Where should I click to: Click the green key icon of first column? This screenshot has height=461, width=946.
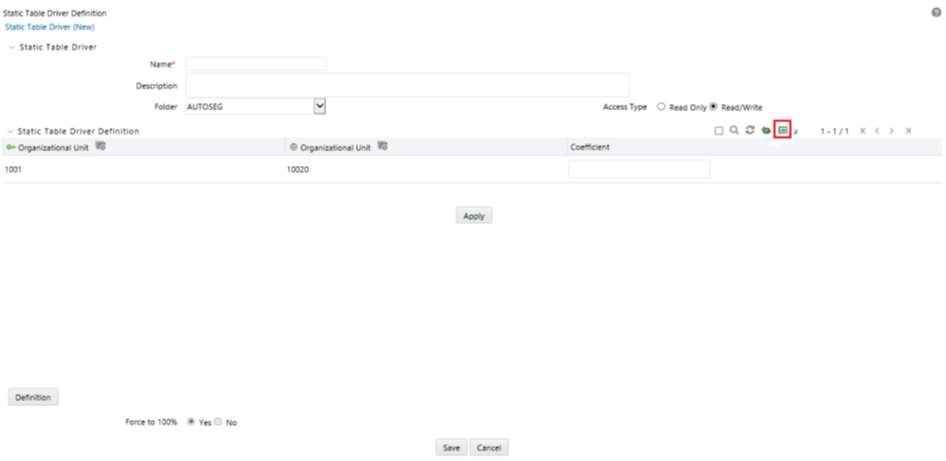click(x=10, y=147)
